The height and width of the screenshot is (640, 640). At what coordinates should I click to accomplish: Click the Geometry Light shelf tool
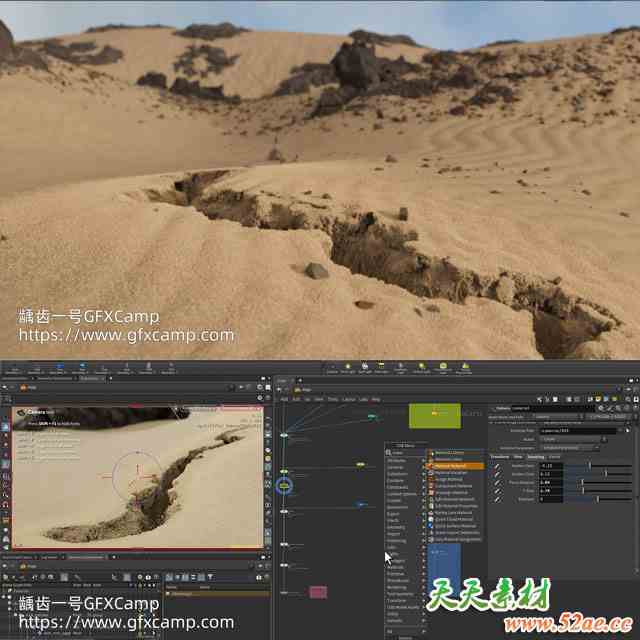click(x=400, y=368)
